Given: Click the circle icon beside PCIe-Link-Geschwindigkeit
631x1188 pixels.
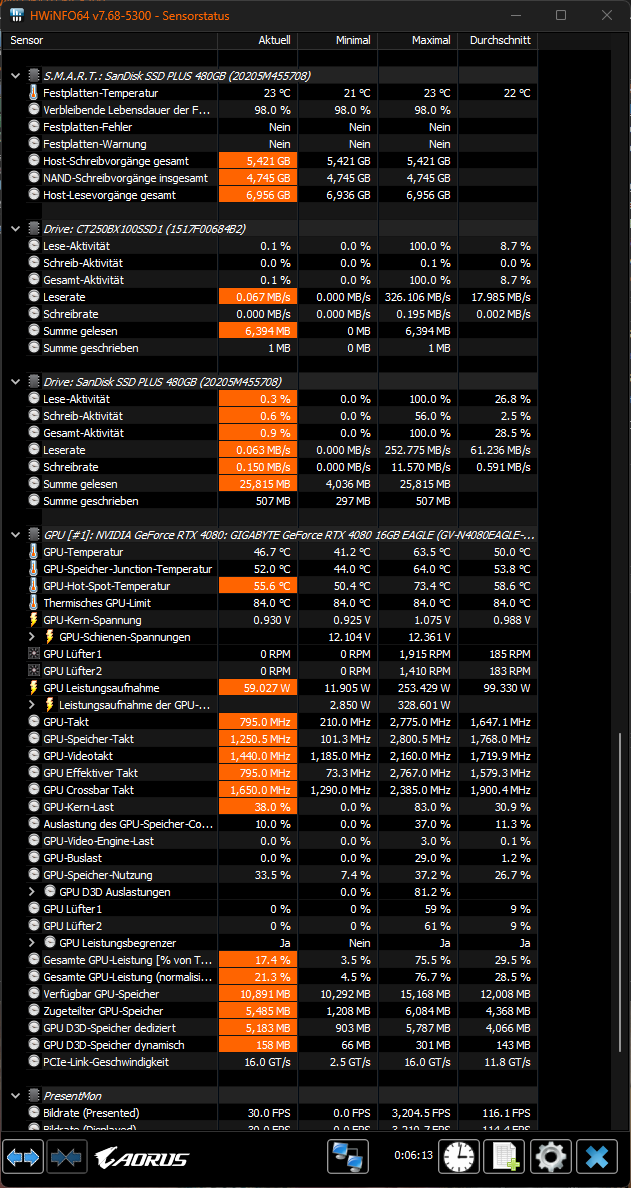Looking at the screenshot, I should coord(33,1061).
